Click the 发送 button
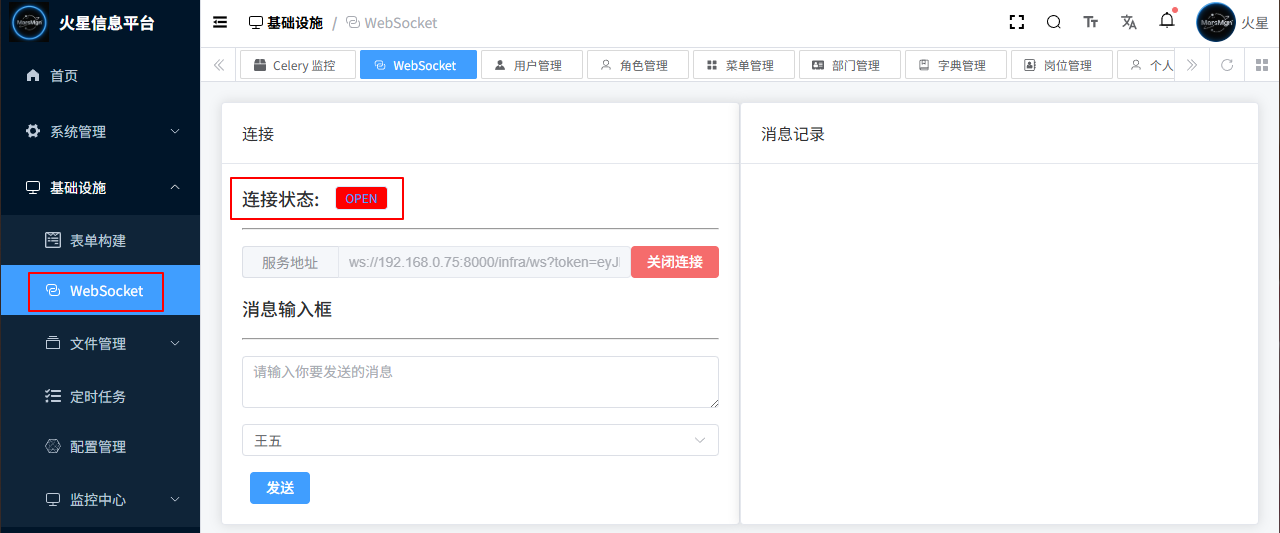The width and height of the screenshot is (1280, 533). click(x=279, y=488)
